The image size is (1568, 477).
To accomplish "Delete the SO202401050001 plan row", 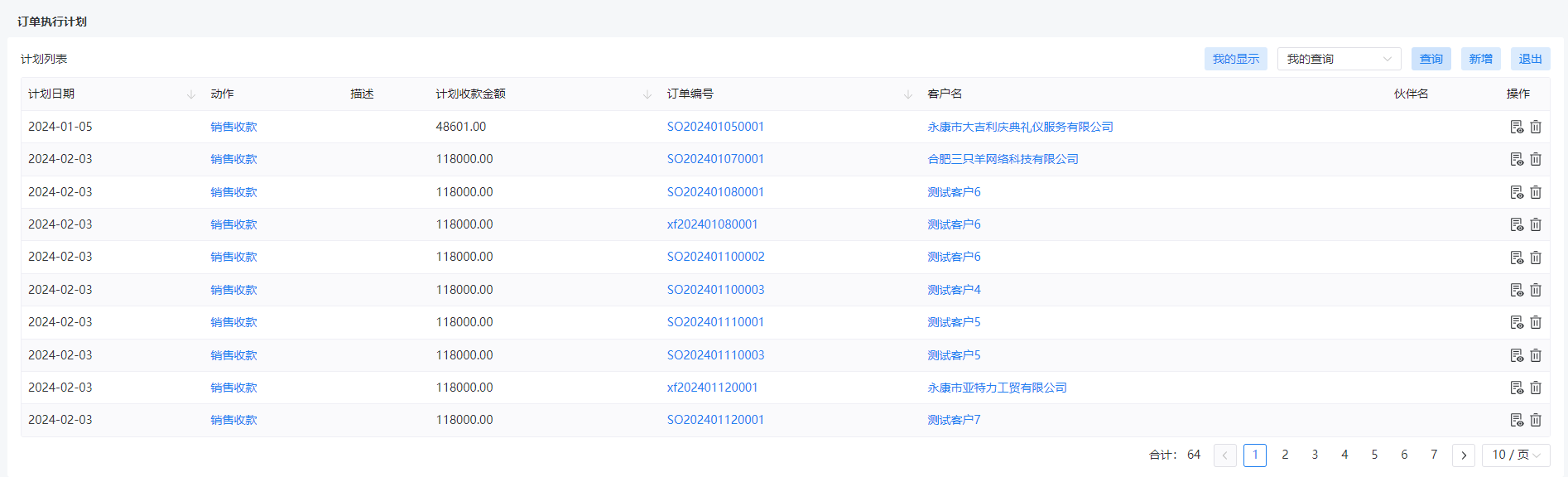I will [1536, 127].
